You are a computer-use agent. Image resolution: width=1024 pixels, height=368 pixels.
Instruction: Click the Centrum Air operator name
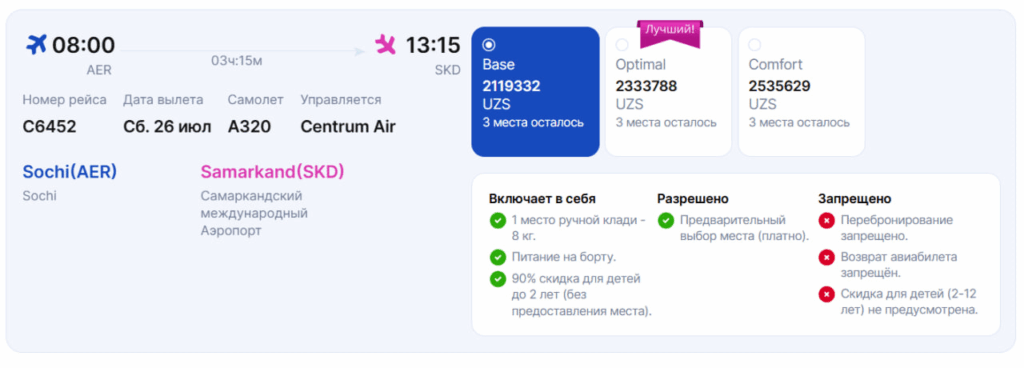pos(348,127)
